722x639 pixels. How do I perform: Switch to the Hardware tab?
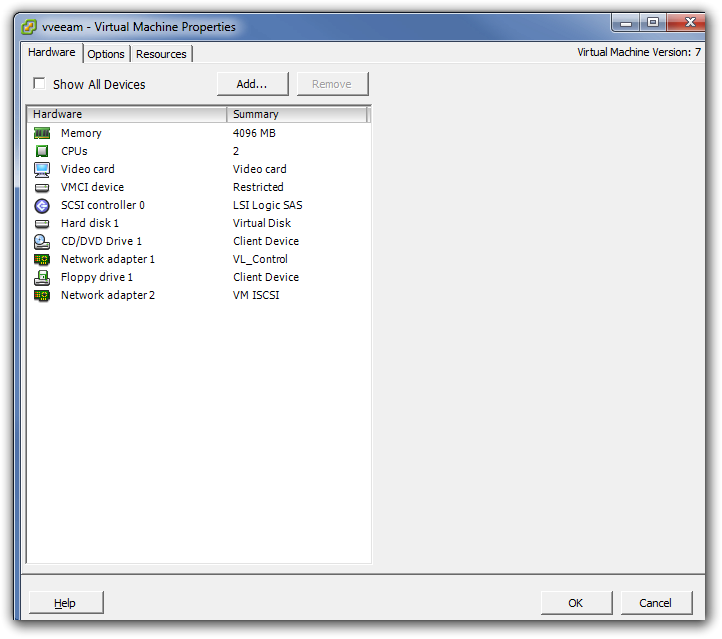pyautogui.click(x=51, y=52)
